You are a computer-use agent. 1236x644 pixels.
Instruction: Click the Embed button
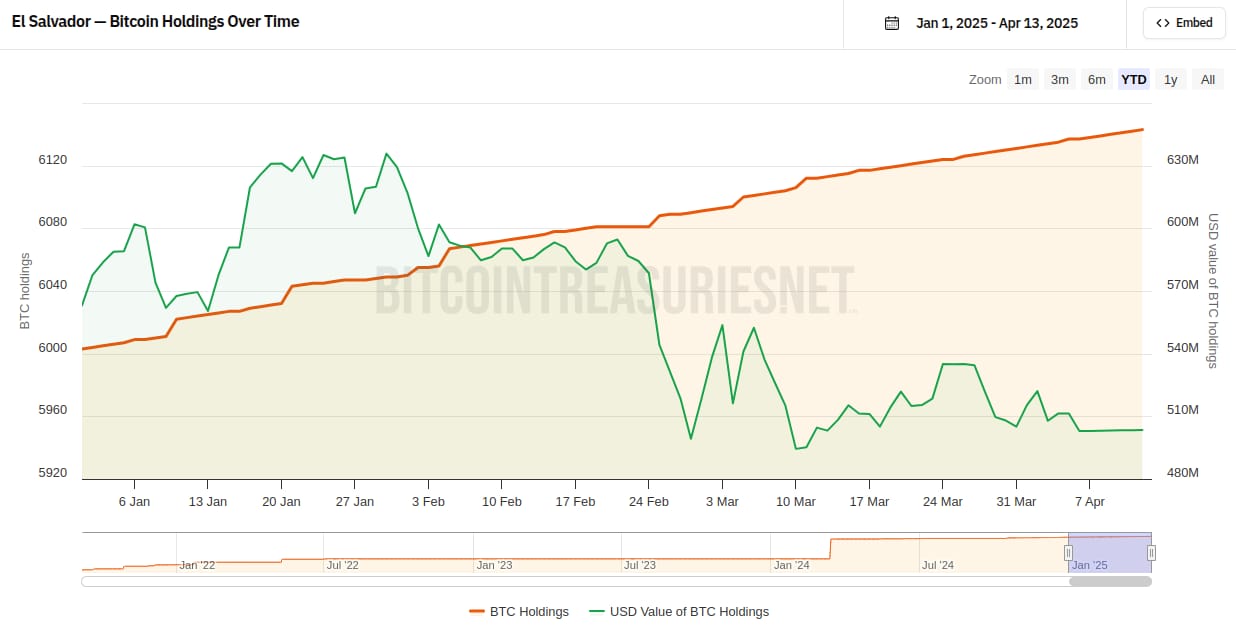tap(1184, 23)
